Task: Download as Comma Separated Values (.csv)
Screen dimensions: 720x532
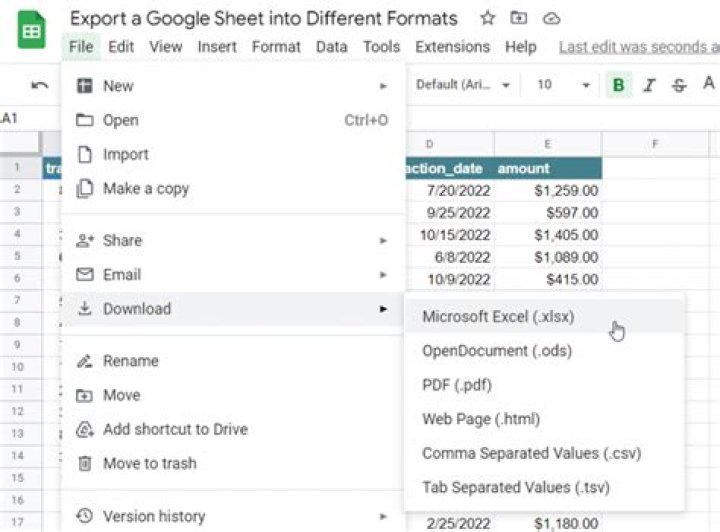Action: [x=544, y=453]
